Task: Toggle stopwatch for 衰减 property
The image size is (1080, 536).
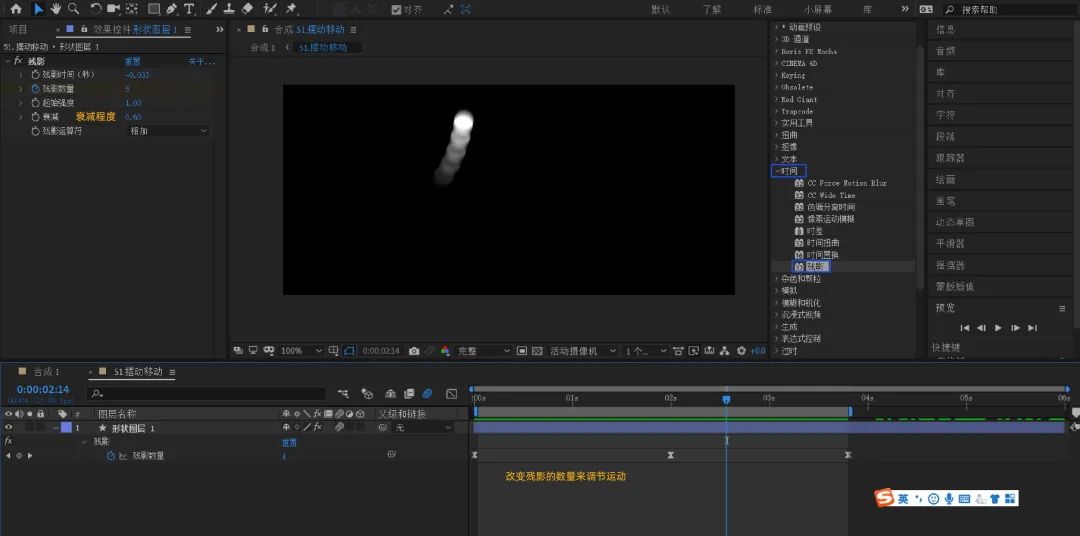Action: tap(36, 117)
